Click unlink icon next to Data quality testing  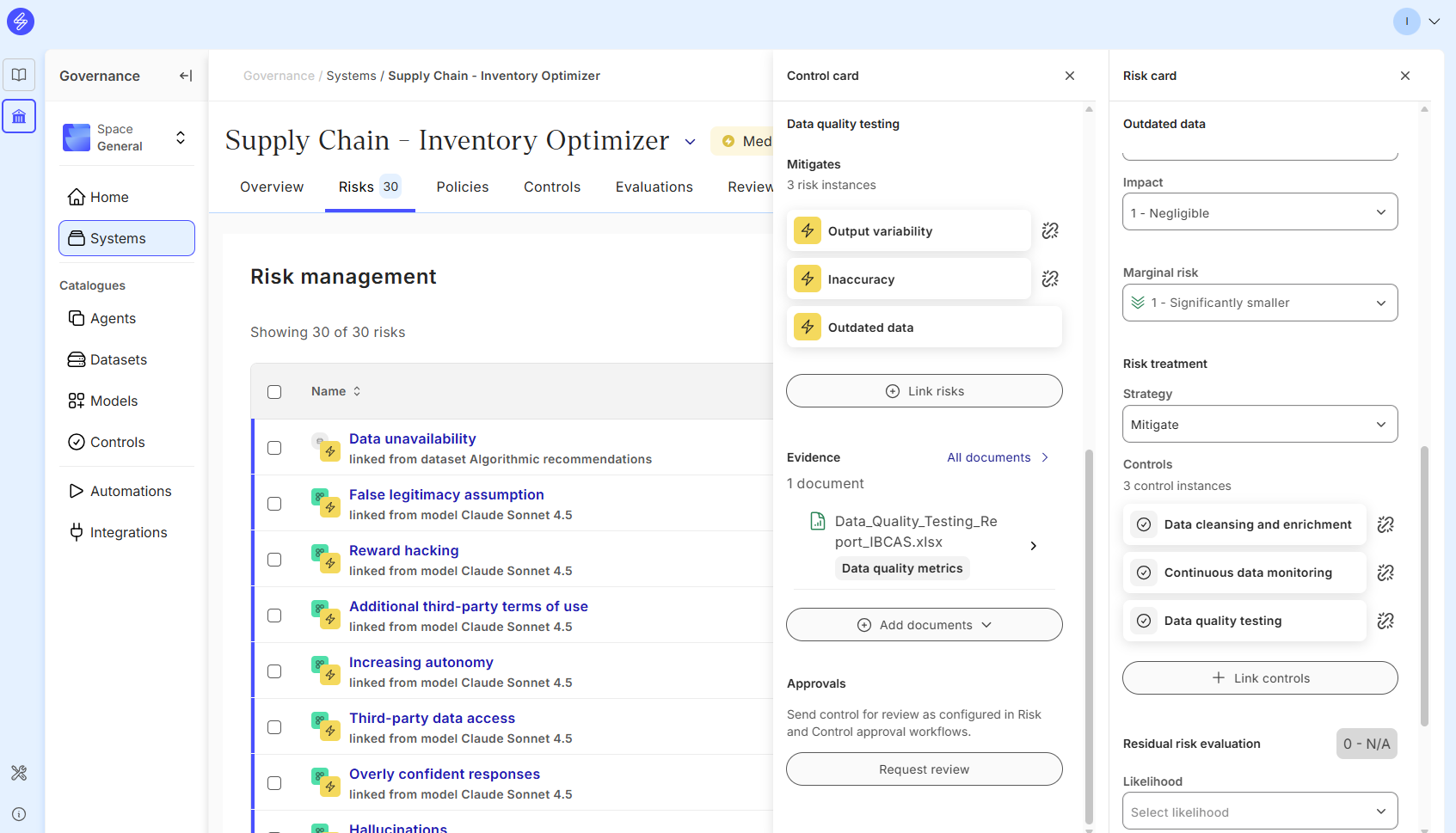pos(1385,621)
